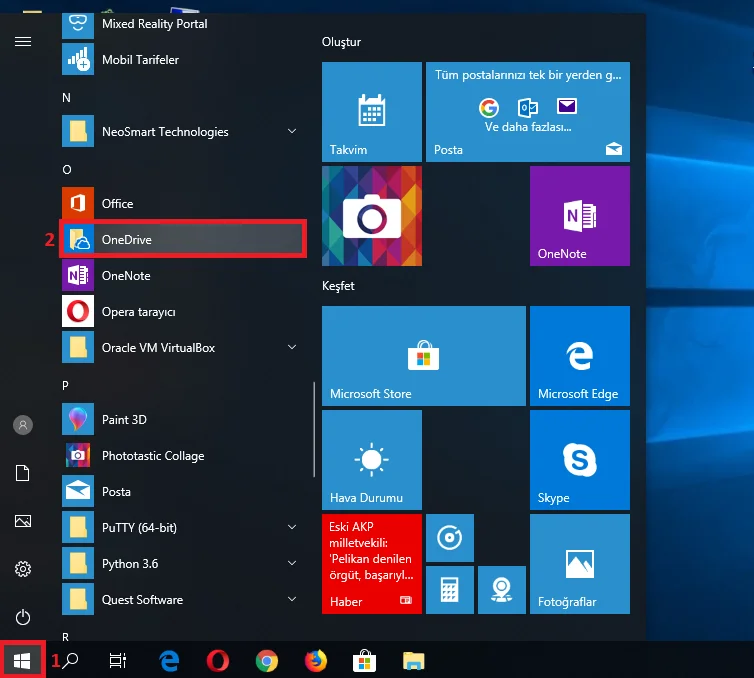Screen dimensions: 754x678
Task: Open the Groove music disc tile
Action: pos(450,538)
